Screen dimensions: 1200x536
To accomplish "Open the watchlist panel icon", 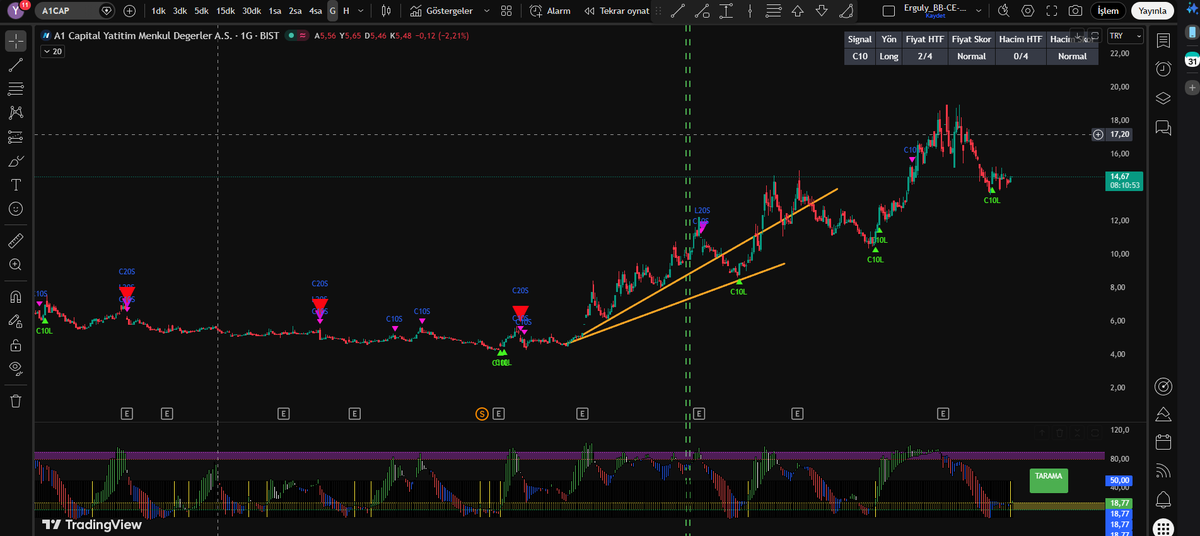I will click(x=1162, y=41).
